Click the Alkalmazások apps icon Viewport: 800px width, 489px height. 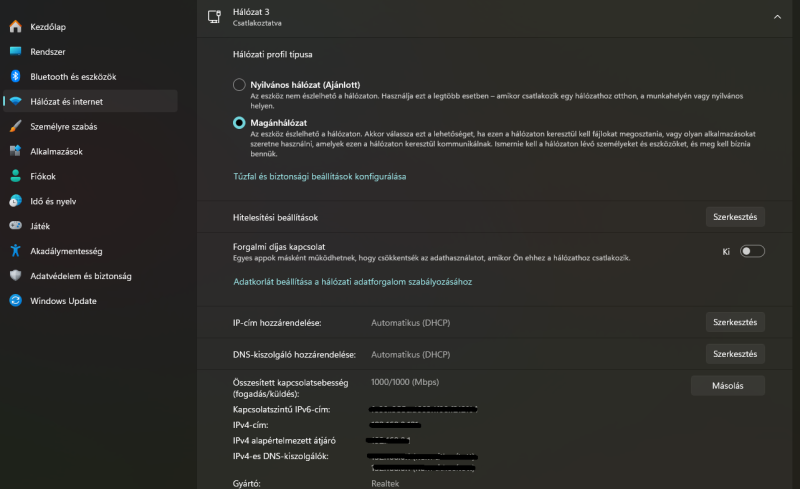click(15, 151)
